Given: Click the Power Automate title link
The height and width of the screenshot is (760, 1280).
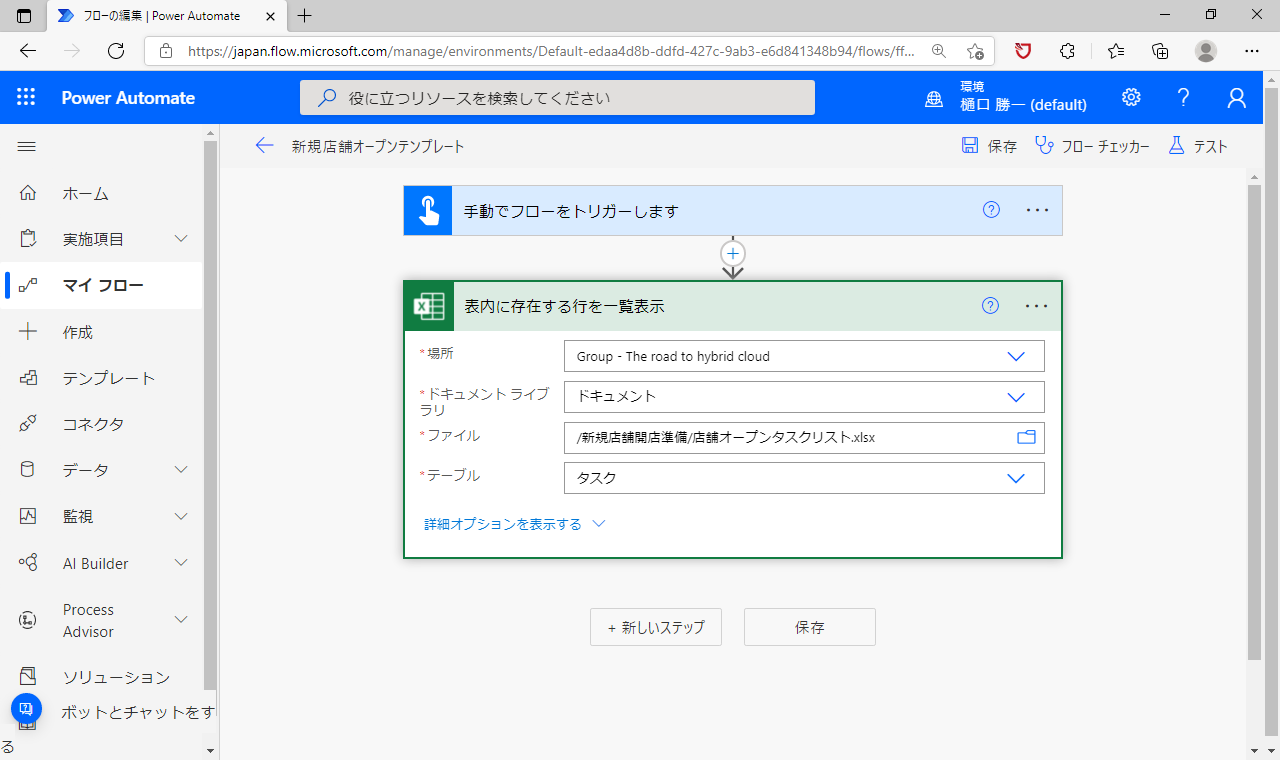Looking at the screenshot, I should (128, 98).
